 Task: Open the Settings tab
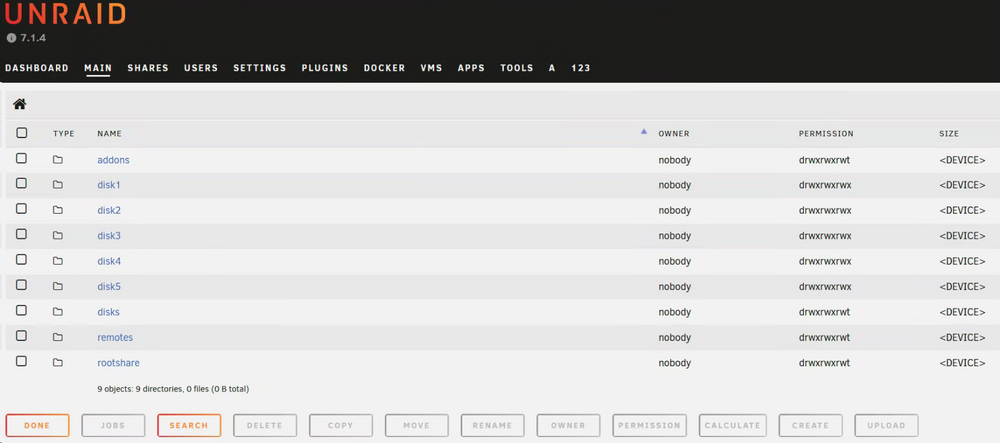pyautogui.click(x=260, y=68)
